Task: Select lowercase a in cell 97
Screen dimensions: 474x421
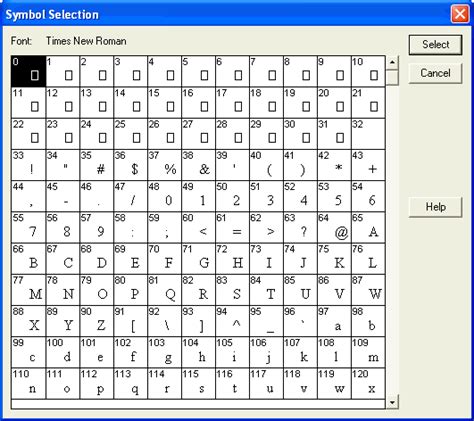Action: 334,321
